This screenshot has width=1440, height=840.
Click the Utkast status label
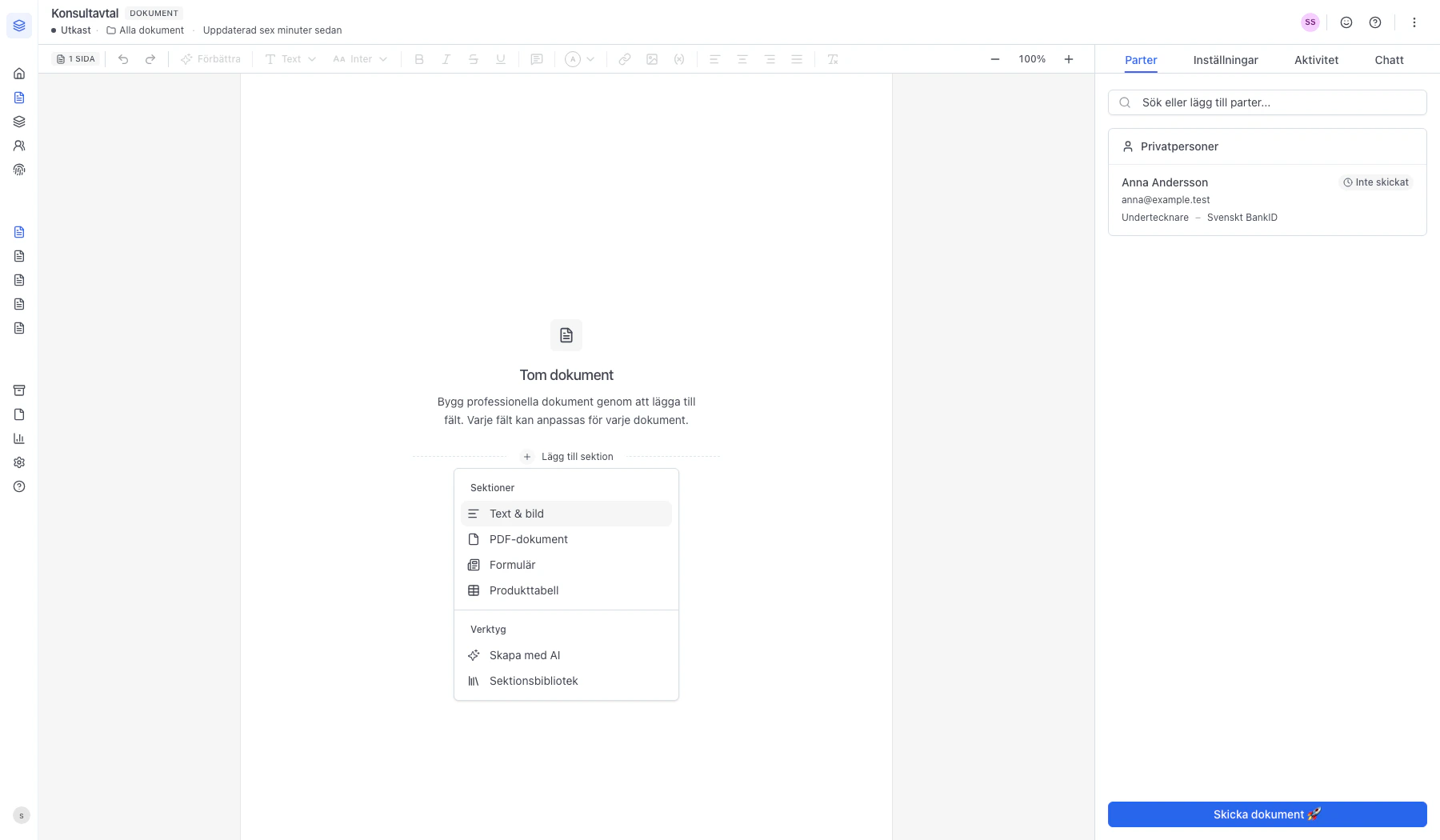pos(71,30)
